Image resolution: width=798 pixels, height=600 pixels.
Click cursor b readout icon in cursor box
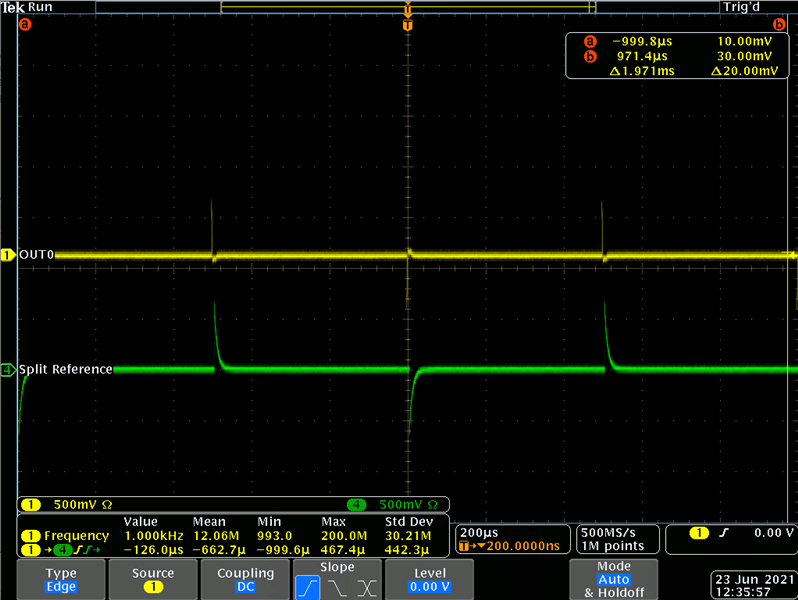tap(590, 56)
